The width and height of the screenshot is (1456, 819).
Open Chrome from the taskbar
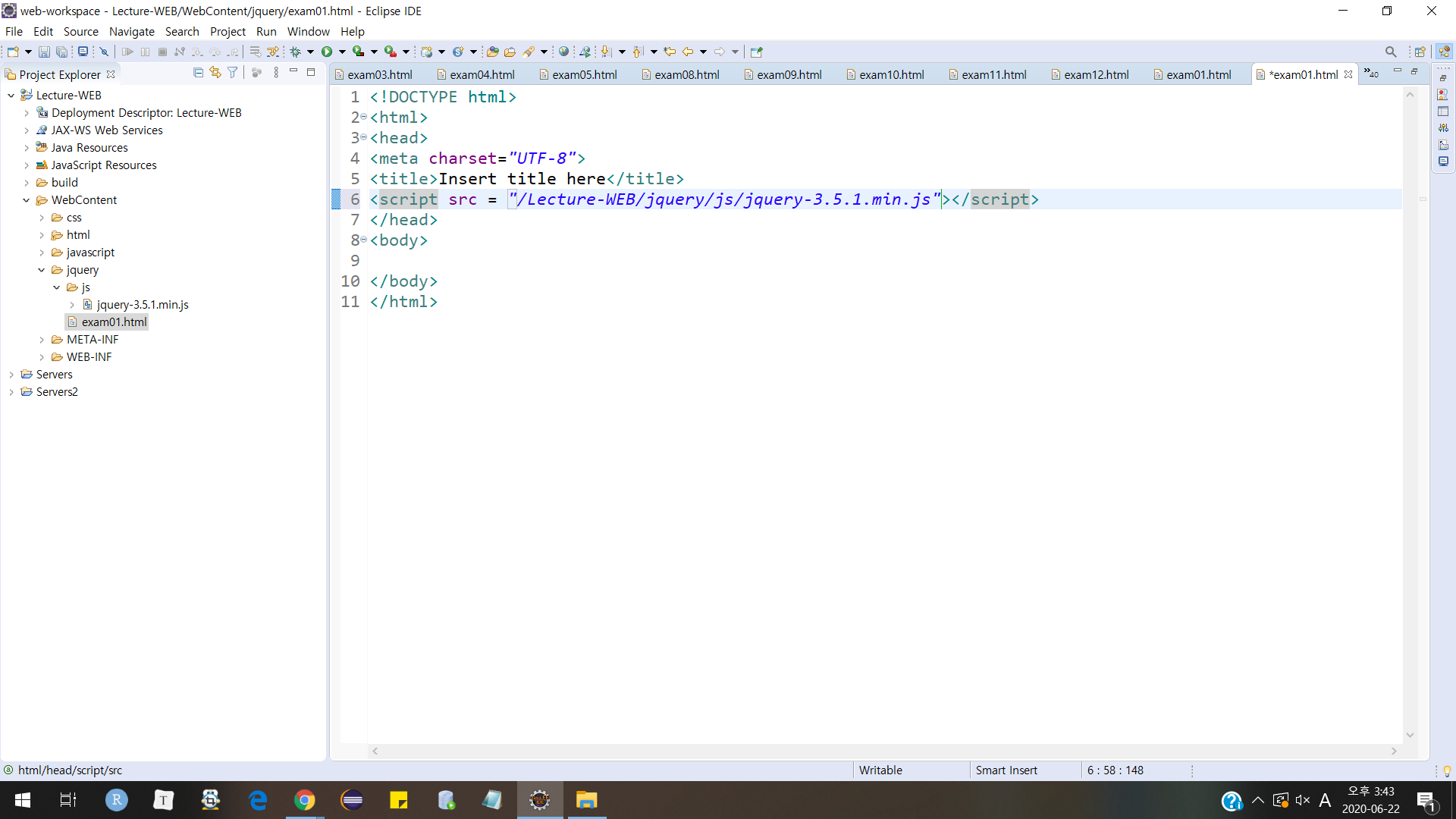pyautogui.click(x=304, y=800)
